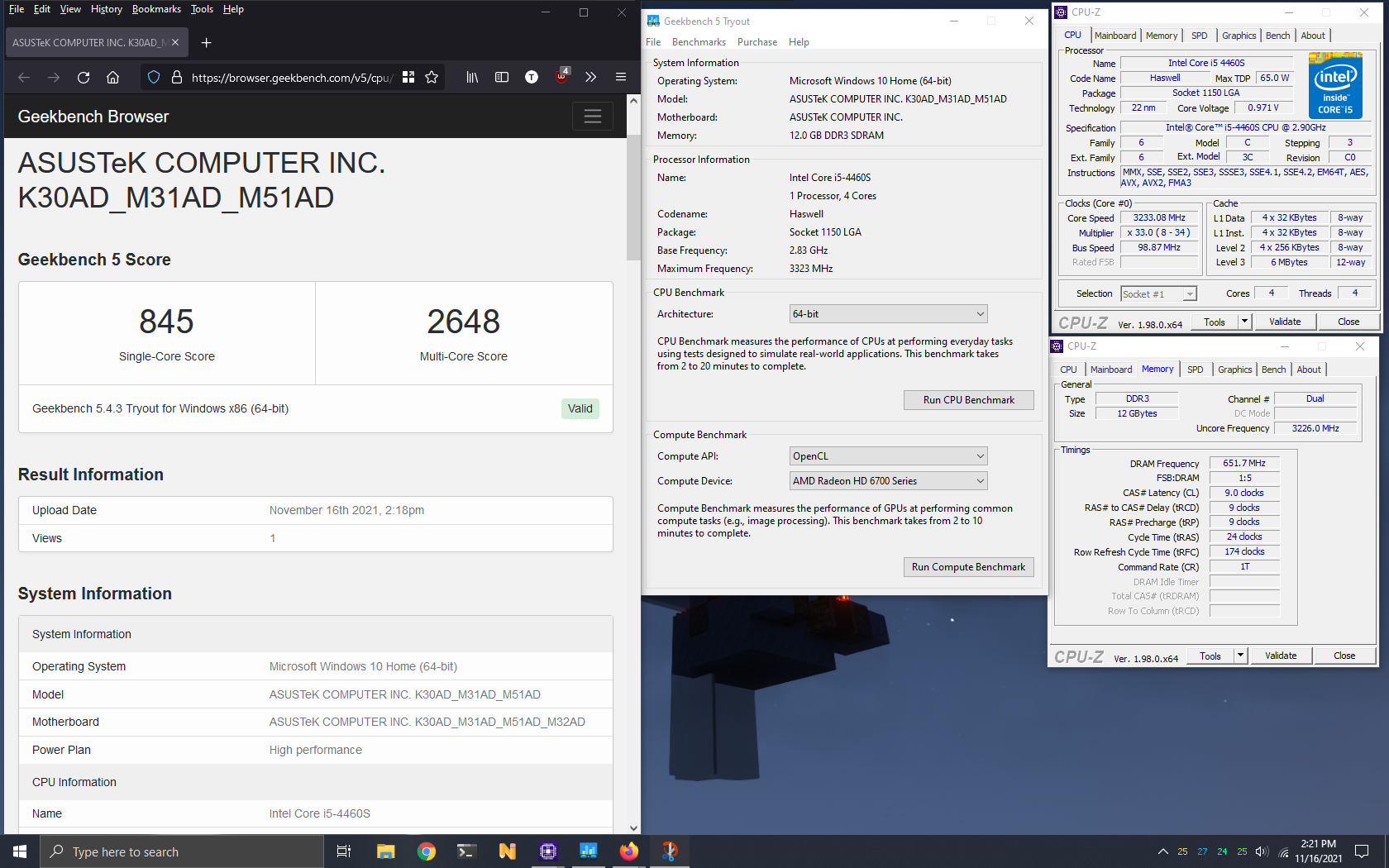Open the Help menu in Geekbench
Screen dimensions: 1389x868
click(x=799, y=42)
